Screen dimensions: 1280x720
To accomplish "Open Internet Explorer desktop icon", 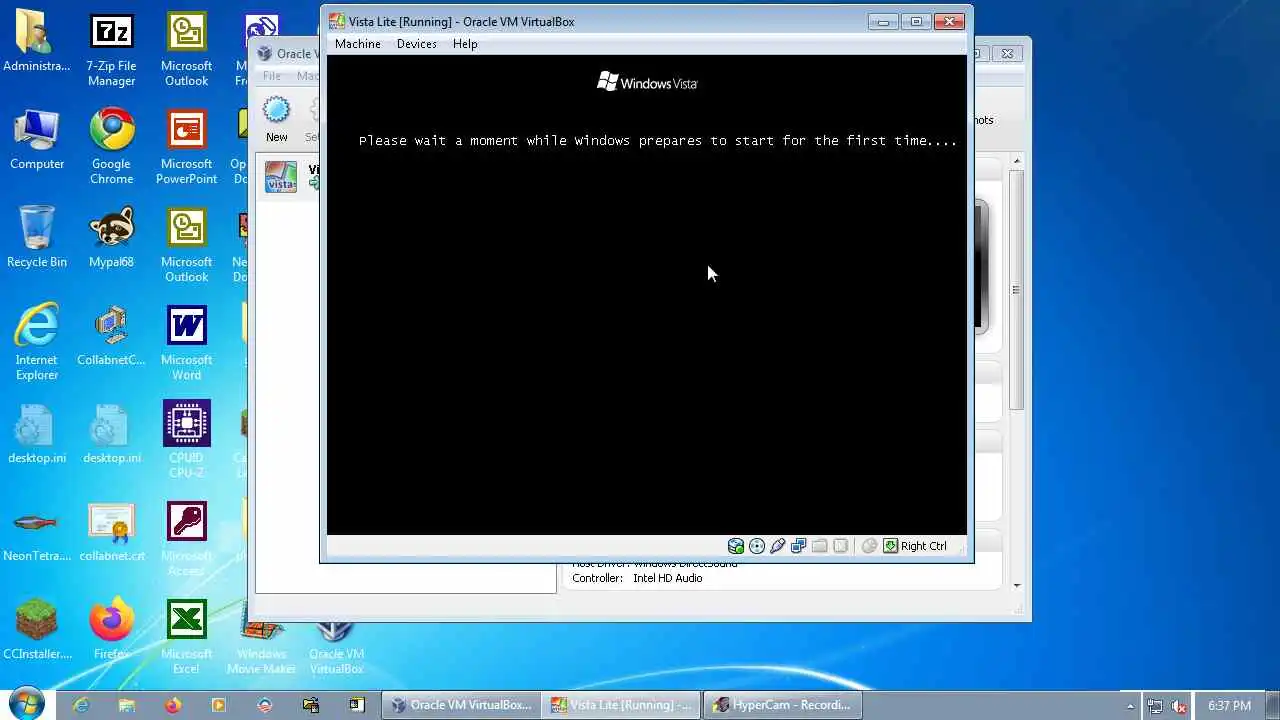I will (37, 342).
